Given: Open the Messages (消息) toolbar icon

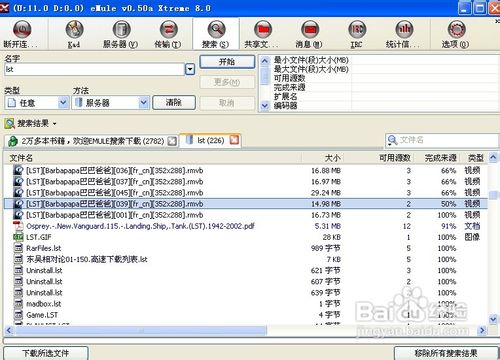Looking at the screenshot, I should pyautogui.click(x=310, y=29).
